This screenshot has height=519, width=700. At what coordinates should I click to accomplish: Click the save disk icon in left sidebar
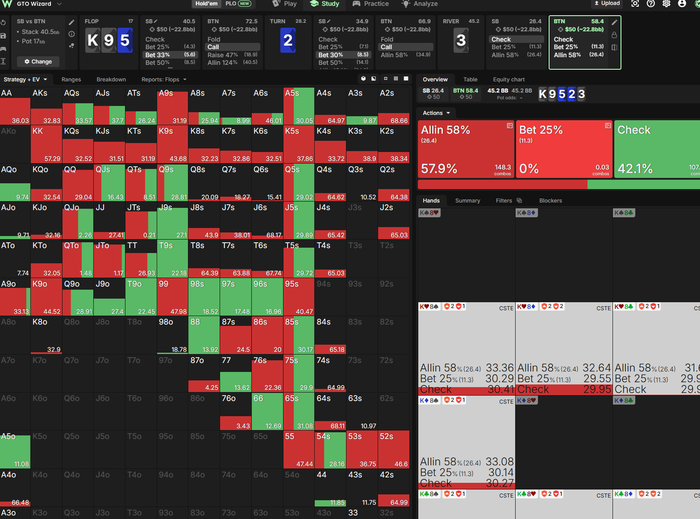click(x=3, y=35)
